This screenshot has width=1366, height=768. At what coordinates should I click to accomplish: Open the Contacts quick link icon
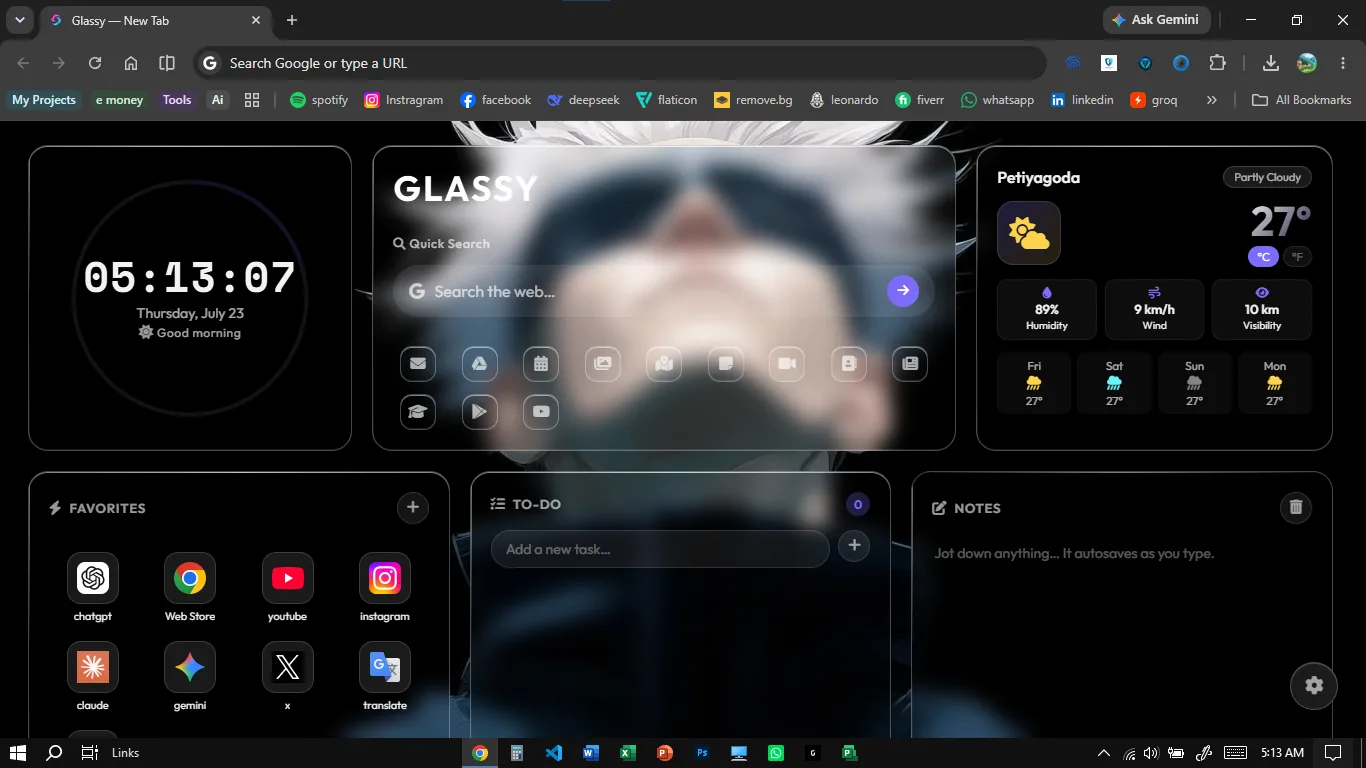849,364
